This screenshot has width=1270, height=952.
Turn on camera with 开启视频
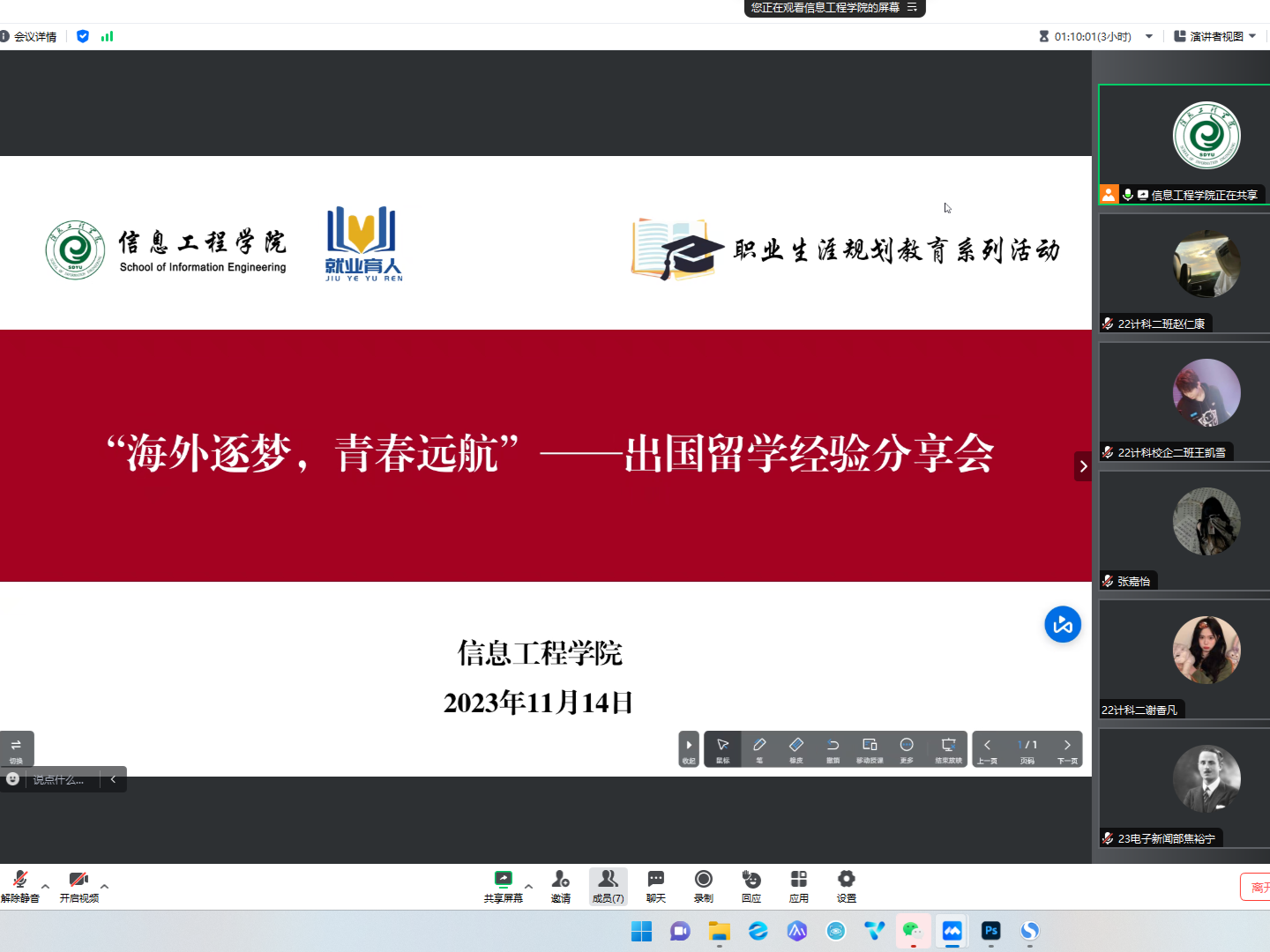pyautogui.click(x=78, y=885)
